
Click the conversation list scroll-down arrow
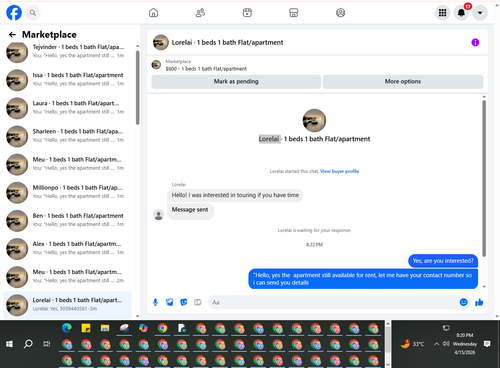point(137,316)
